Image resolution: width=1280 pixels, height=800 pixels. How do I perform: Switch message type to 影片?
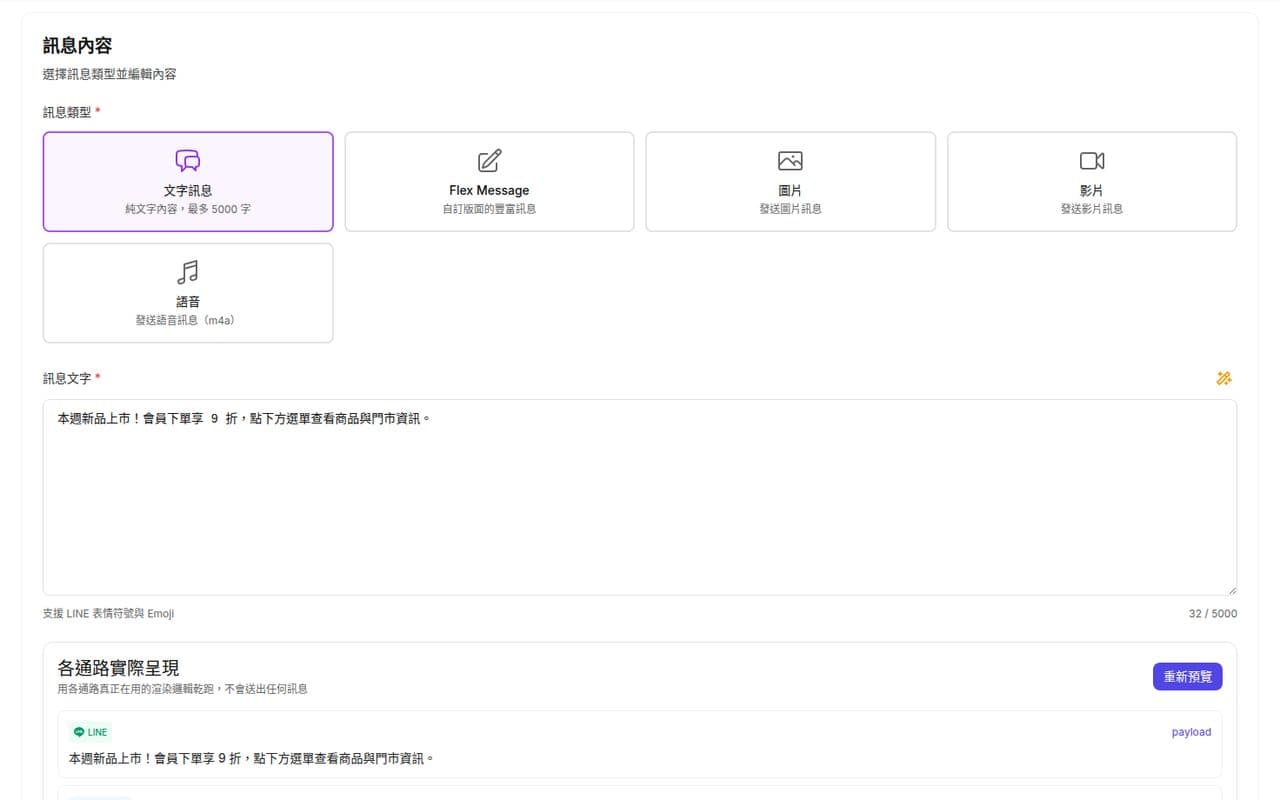point(1092,182)
